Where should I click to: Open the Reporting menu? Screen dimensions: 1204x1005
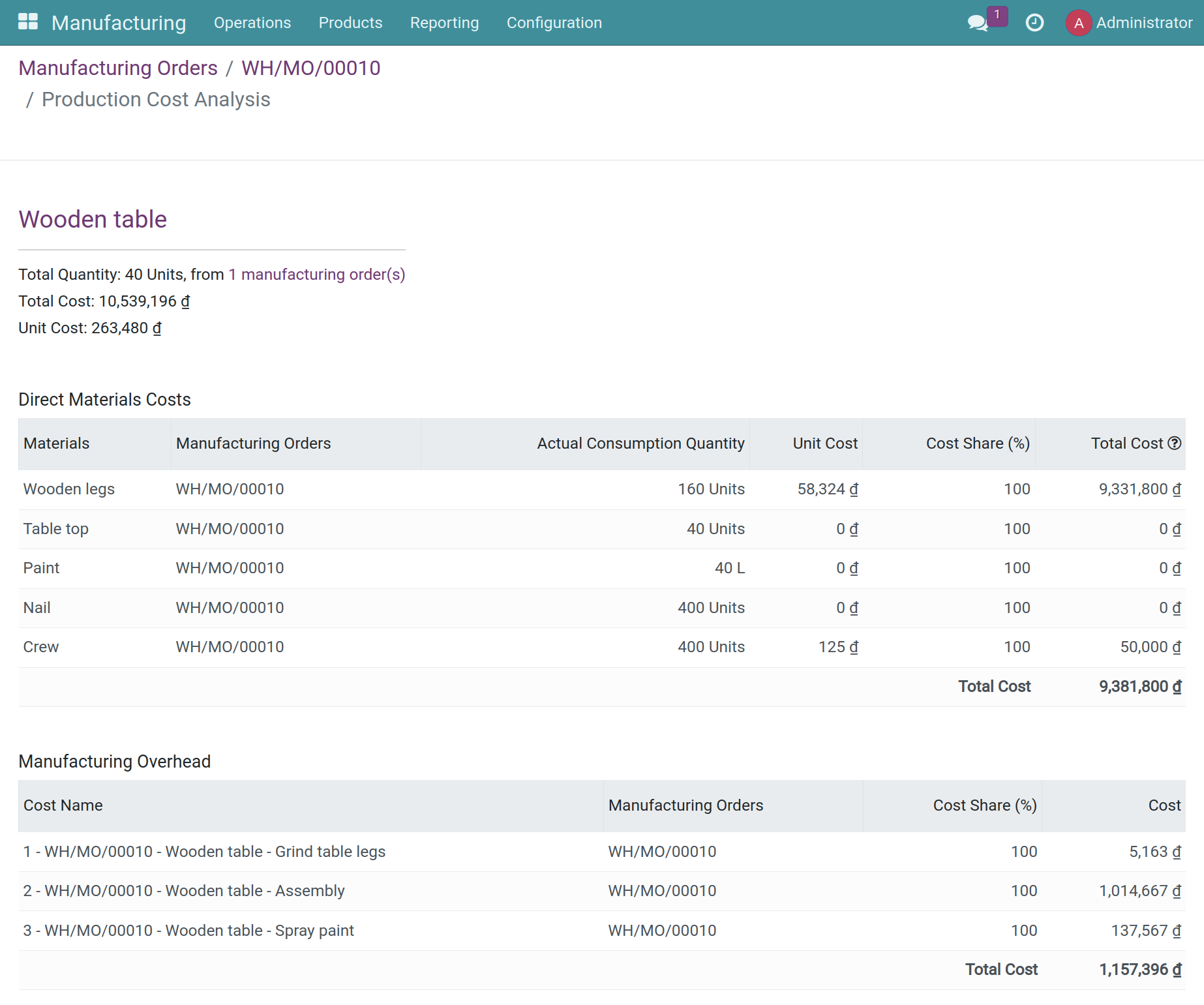[444, 23]
